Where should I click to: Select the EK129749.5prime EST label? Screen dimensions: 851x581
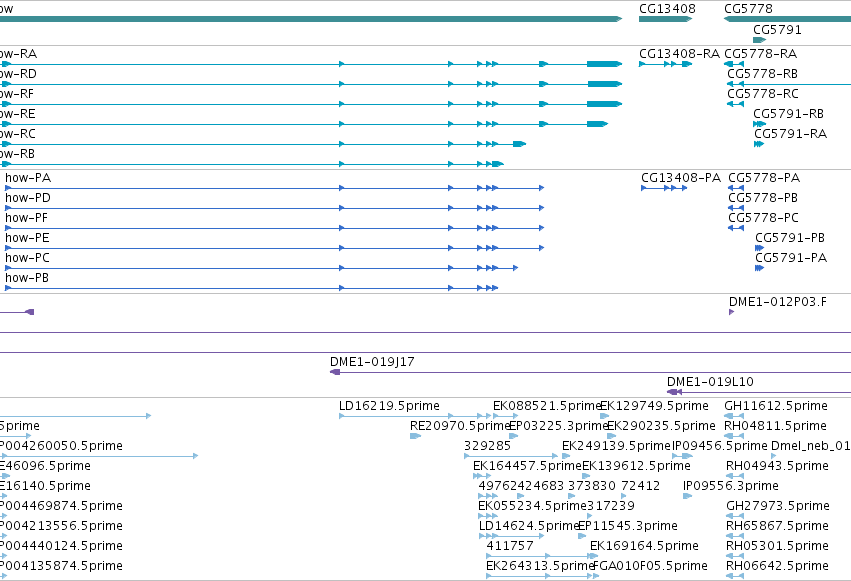[x=655, y=406]
